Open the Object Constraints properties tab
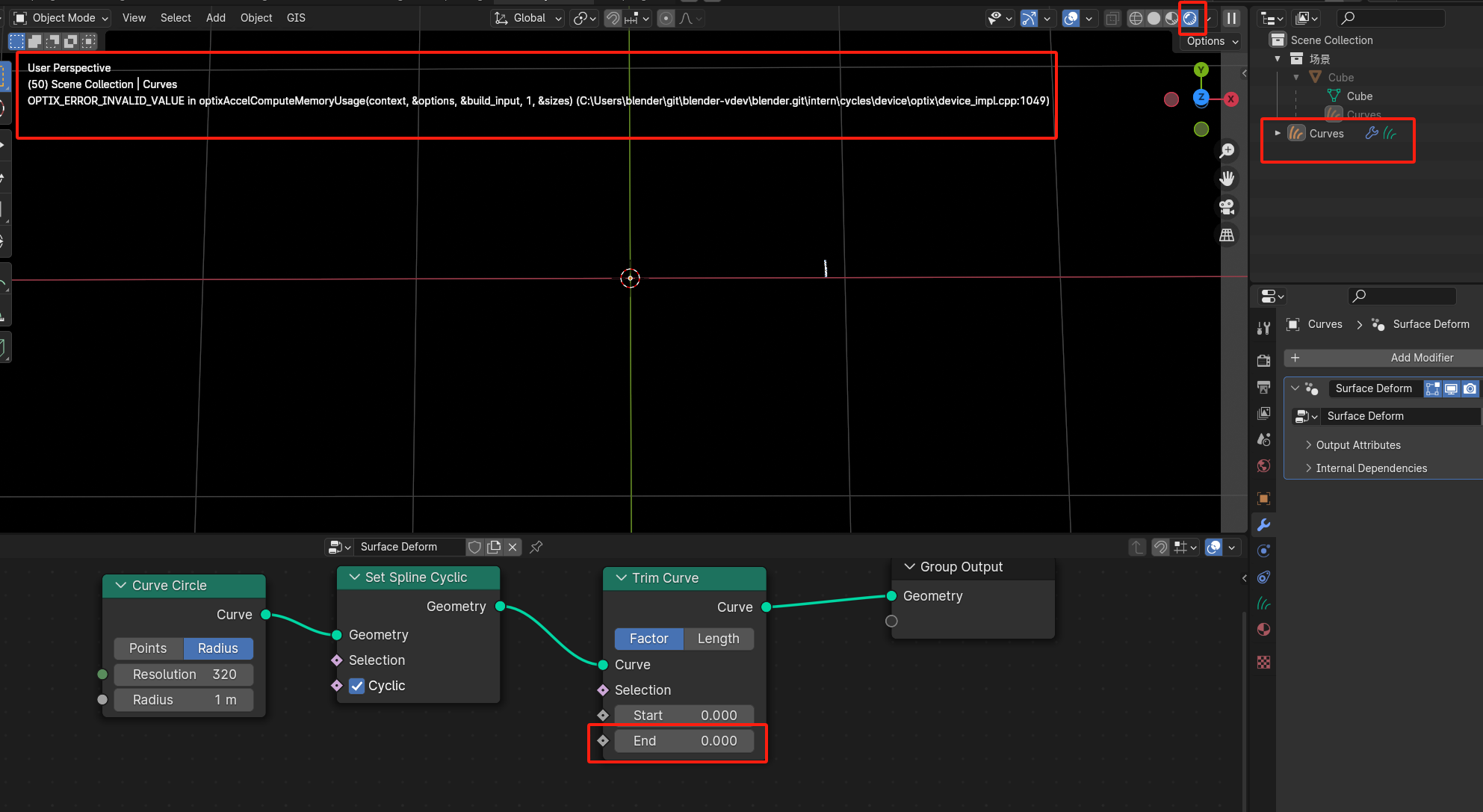The width and height of the screenshot is (1483, 812). 1263,577
